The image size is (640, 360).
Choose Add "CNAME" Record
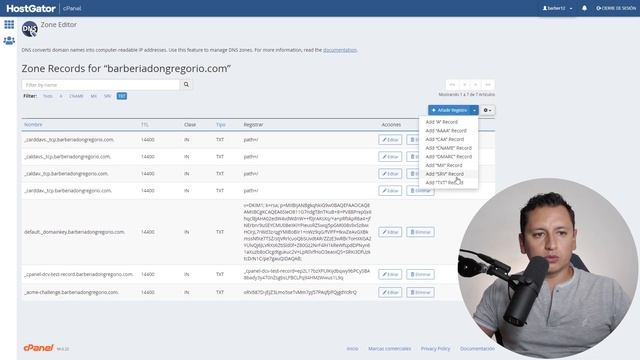point(448,148)
